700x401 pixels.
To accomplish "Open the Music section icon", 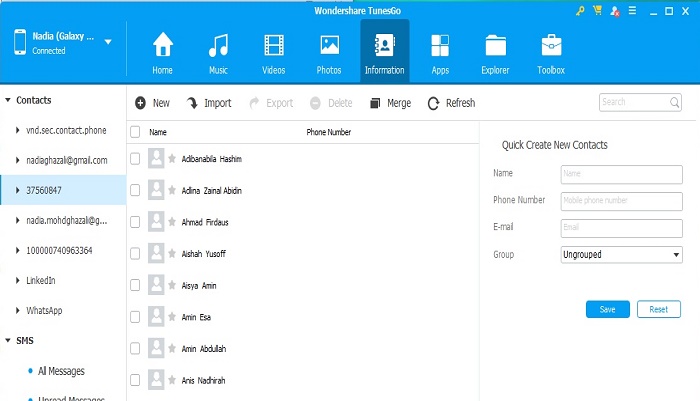I will 218,46.
